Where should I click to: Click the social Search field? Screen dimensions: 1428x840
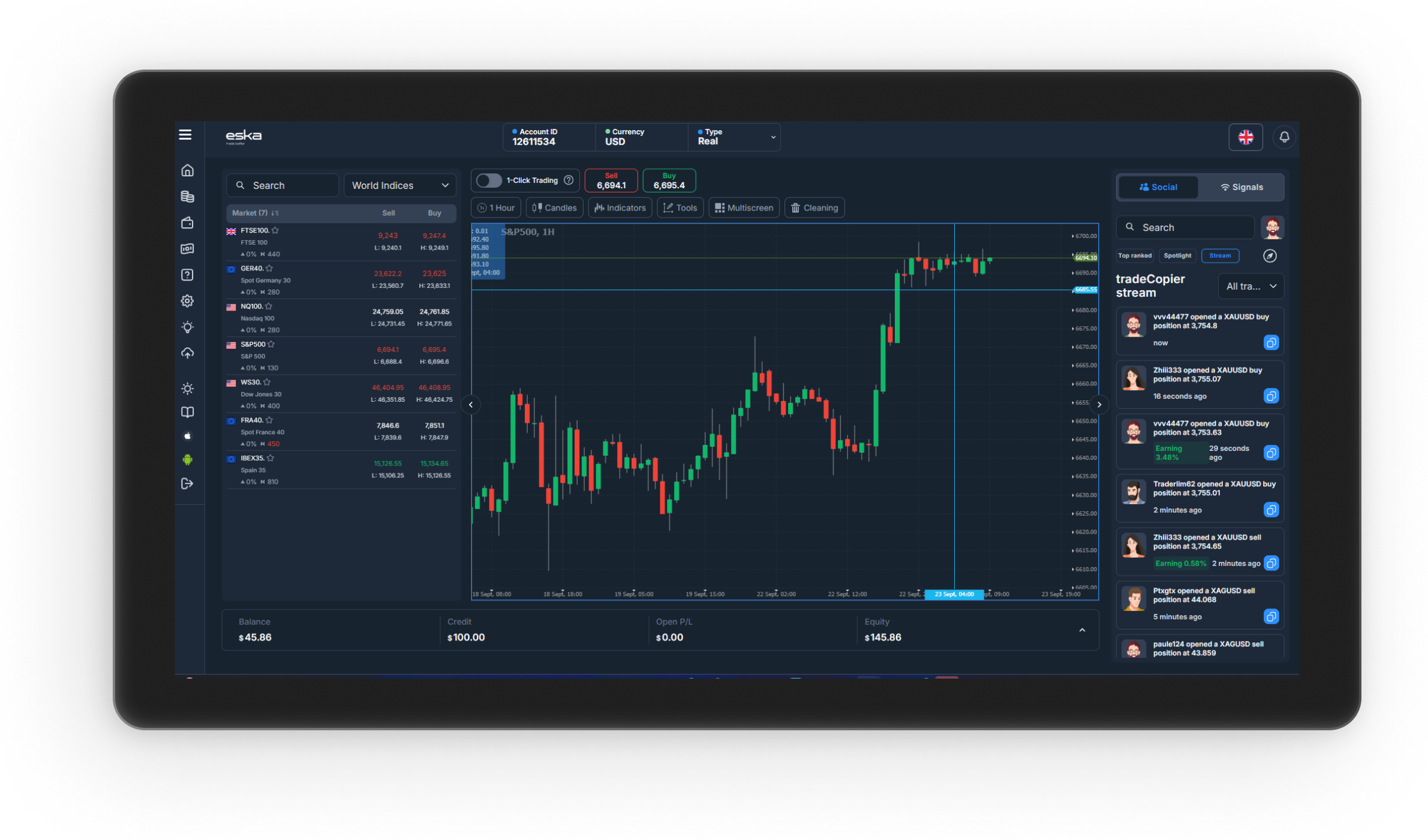click(x=1185, y=228)
